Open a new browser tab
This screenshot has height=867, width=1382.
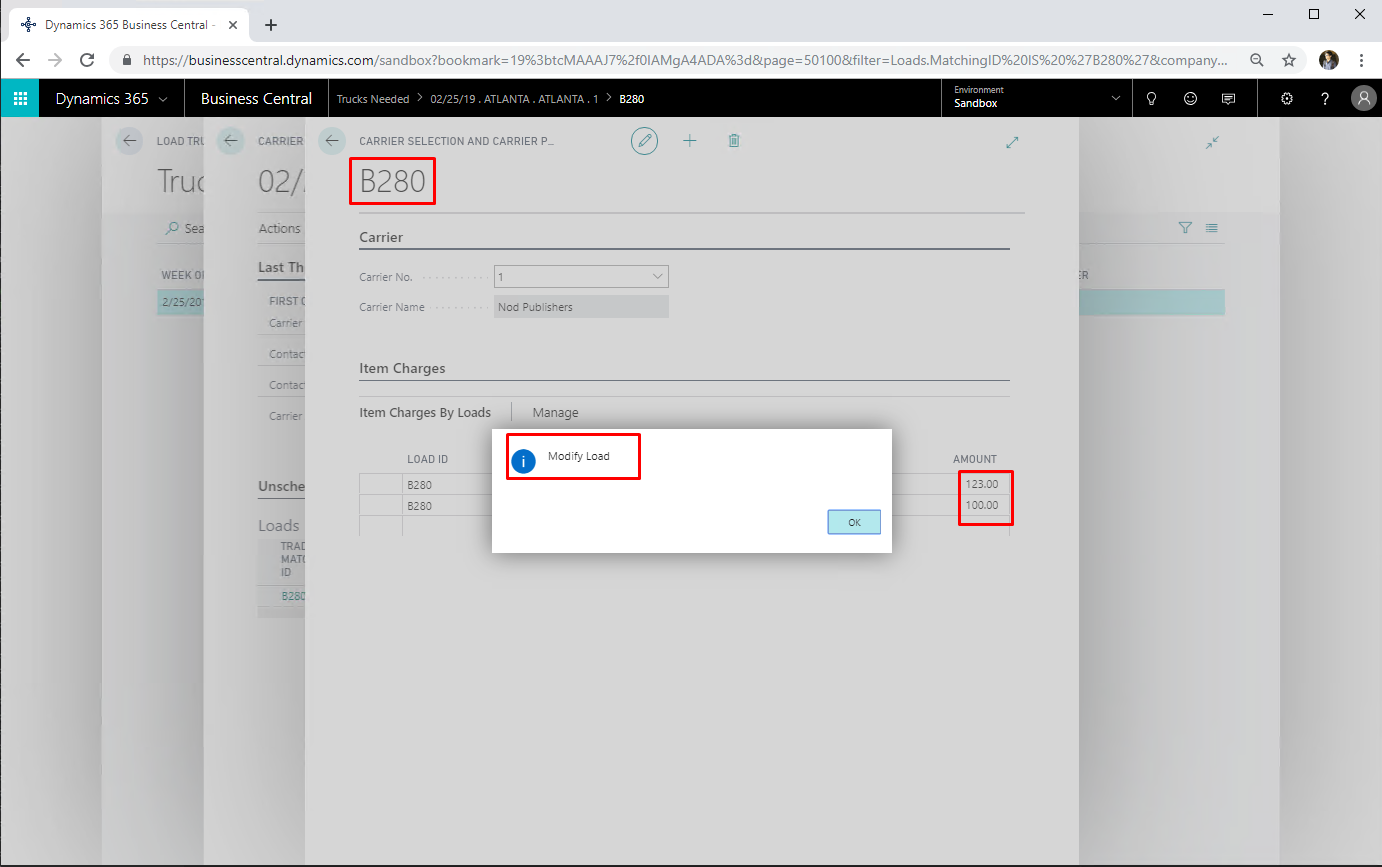coord(270,25)
